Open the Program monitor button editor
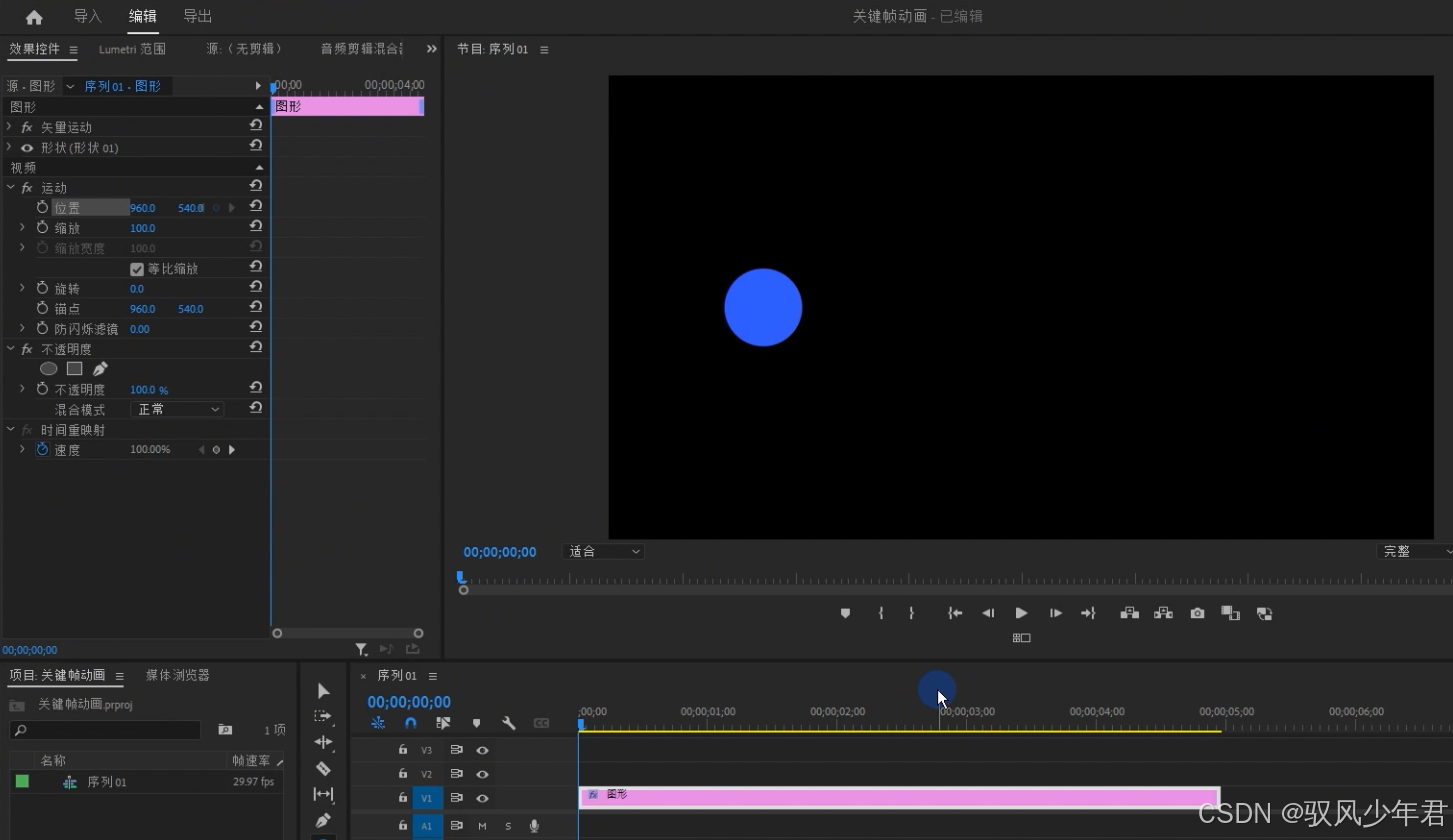The width and height of the screenshot is (1453, 840). (x=1021, y=637)
